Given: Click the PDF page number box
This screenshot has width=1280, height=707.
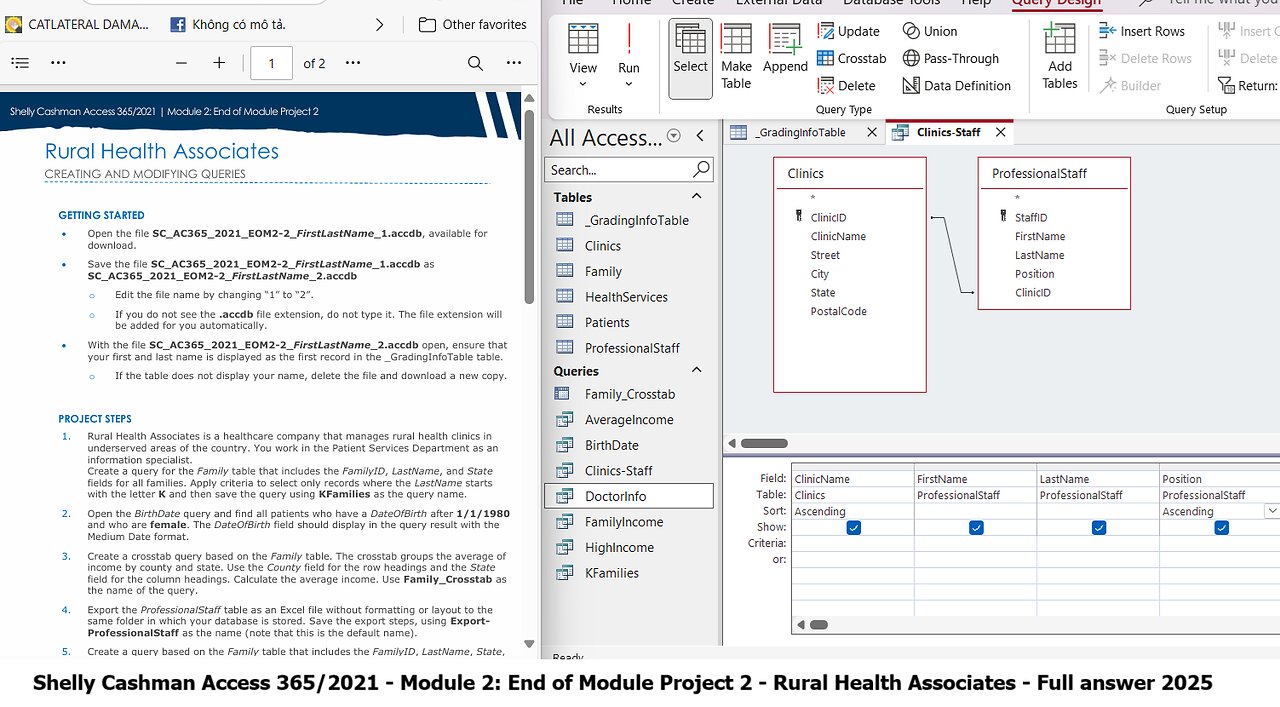Looking at the screenshot, I should pyautogui.click(x=271, y=63).
